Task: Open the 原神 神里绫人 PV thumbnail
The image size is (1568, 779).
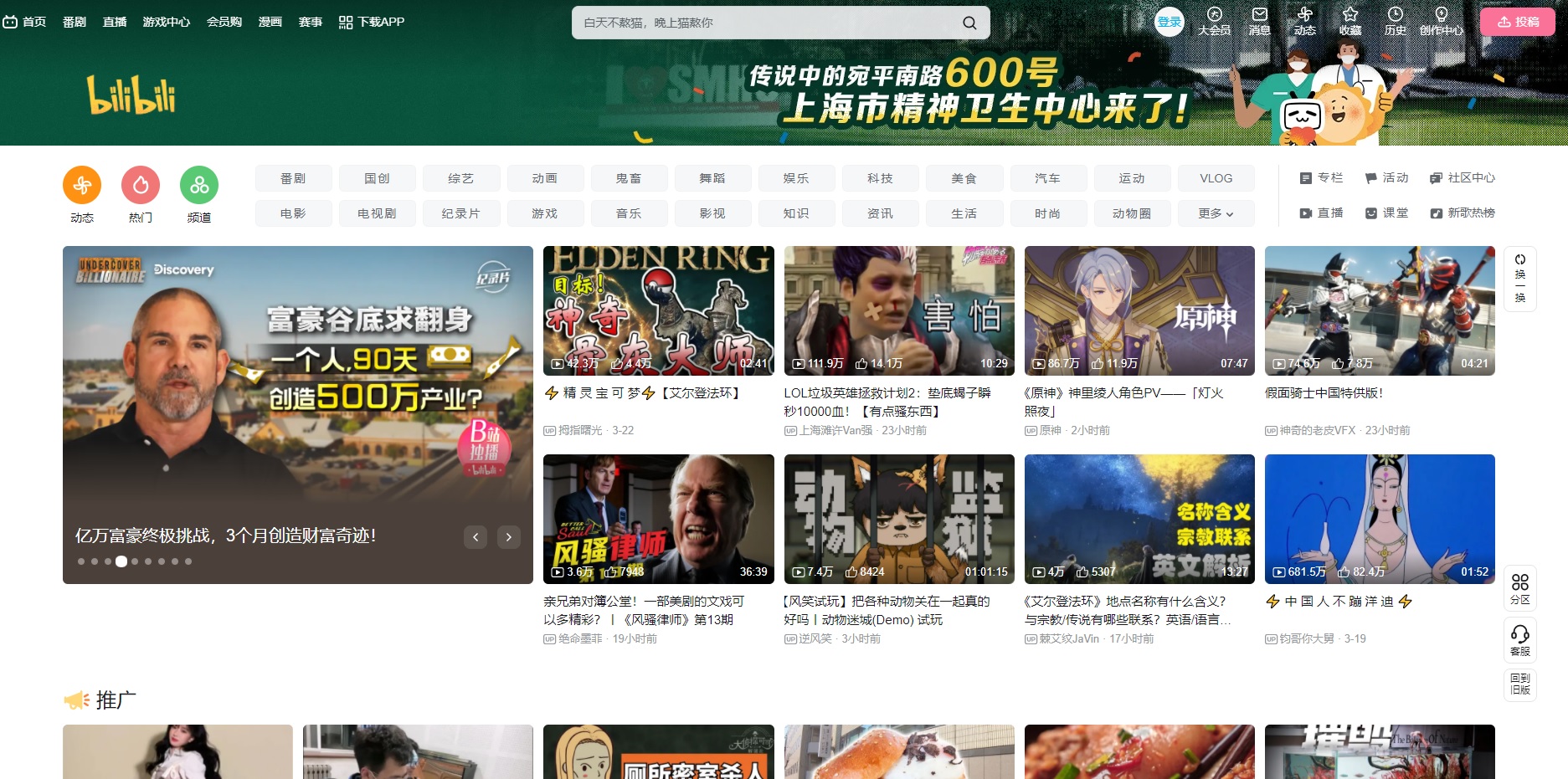Action: [x=1139, y=310]
